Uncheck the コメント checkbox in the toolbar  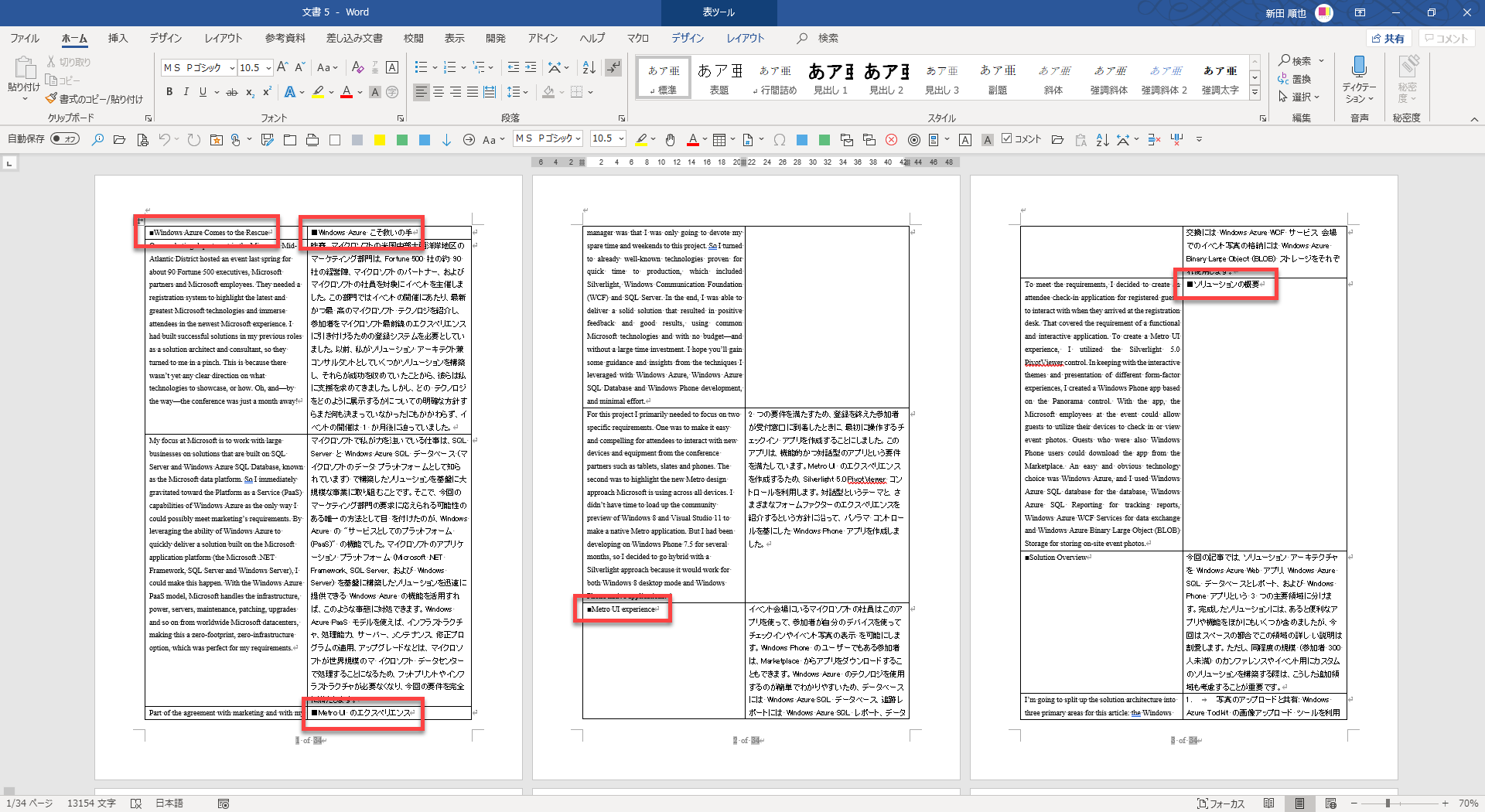pyautogui.click(x=1006, y=139)
